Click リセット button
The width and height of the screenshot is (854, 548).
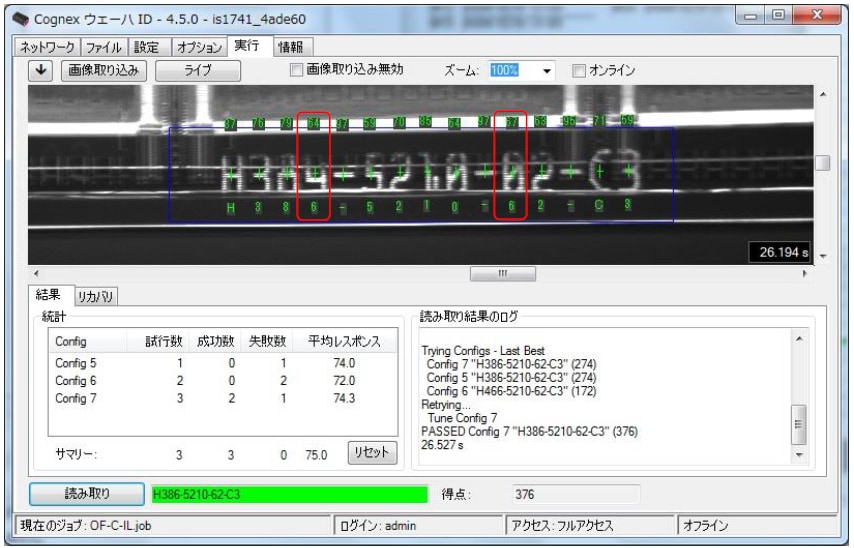click(372, 453)
